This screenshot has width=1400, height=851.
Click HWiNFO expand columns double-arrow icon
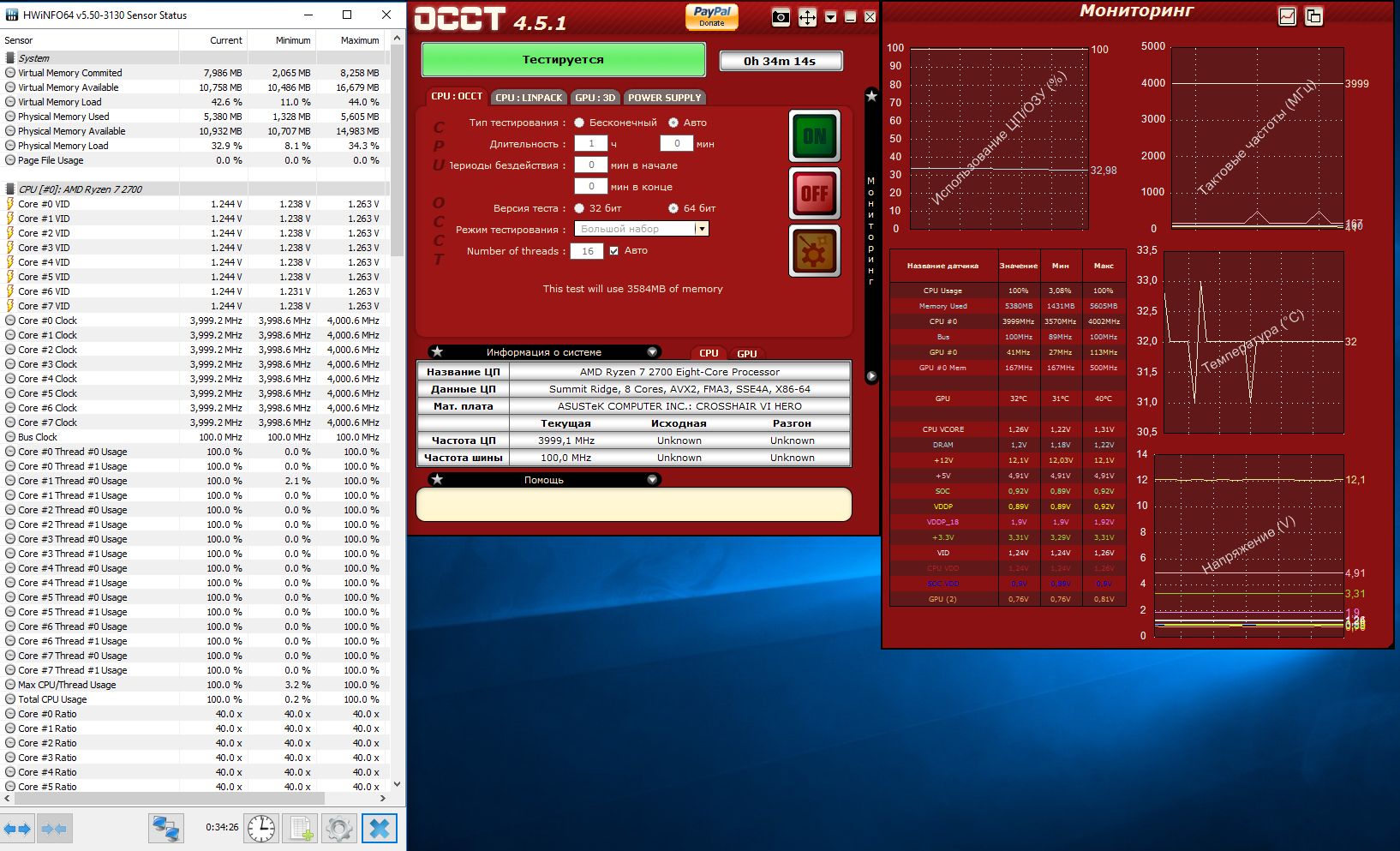[17, 829]
